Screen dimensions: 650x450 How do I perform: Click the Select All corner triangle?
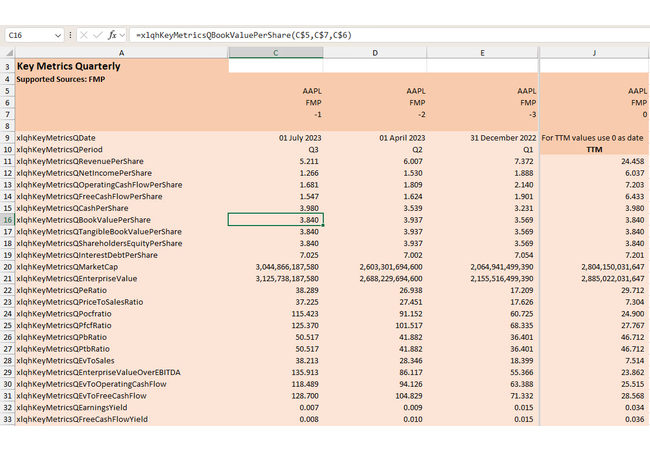(9, 53)
